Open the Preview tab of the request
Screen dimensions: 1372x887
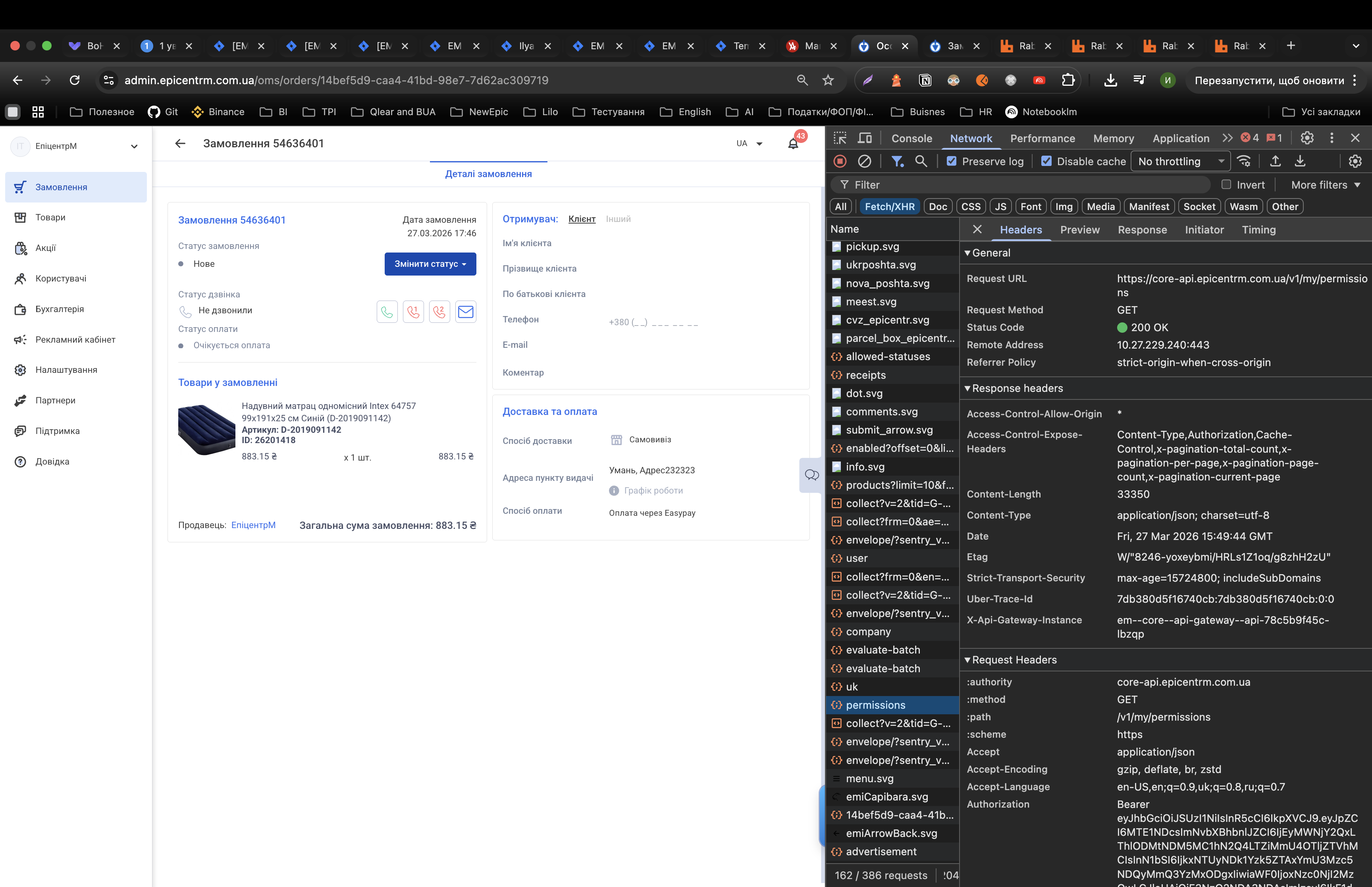point(1079,230)
